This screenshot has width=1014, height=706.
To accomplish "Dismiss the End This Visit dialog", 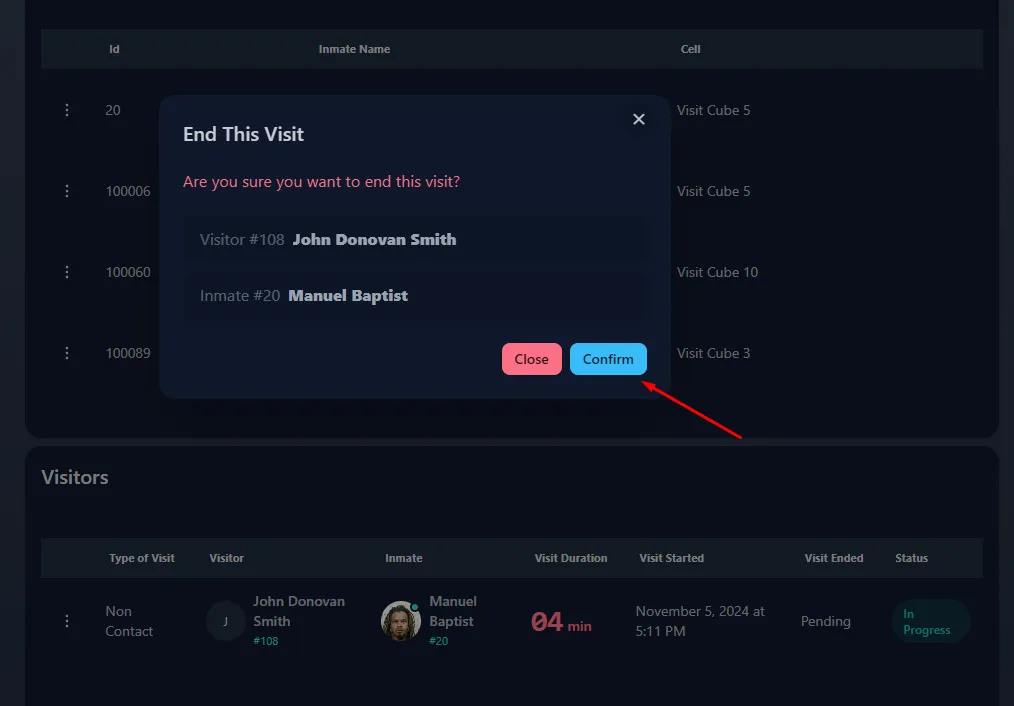I will coord(639,119).
